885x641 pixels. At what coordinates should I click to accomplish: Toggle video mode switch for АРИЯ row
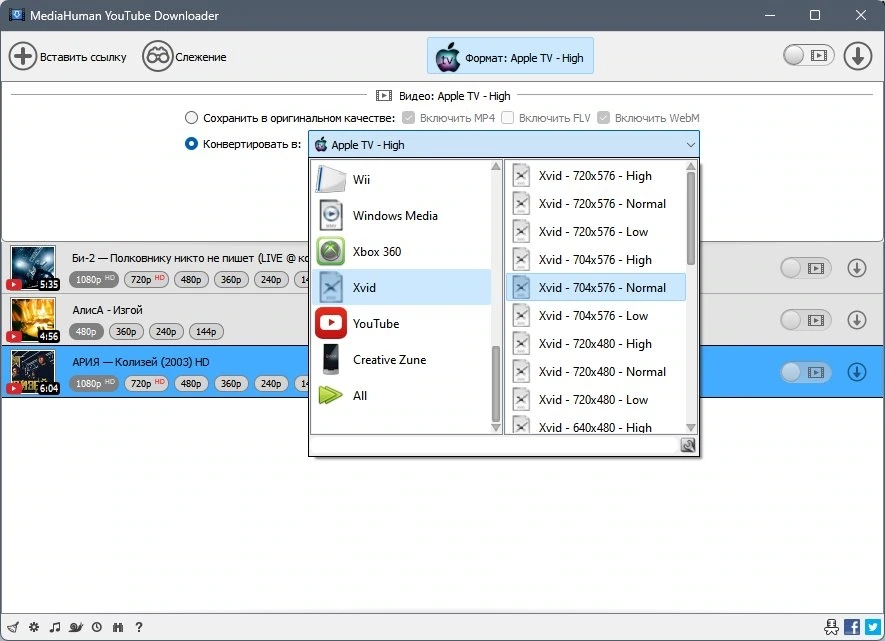click(x=806, y=372)
